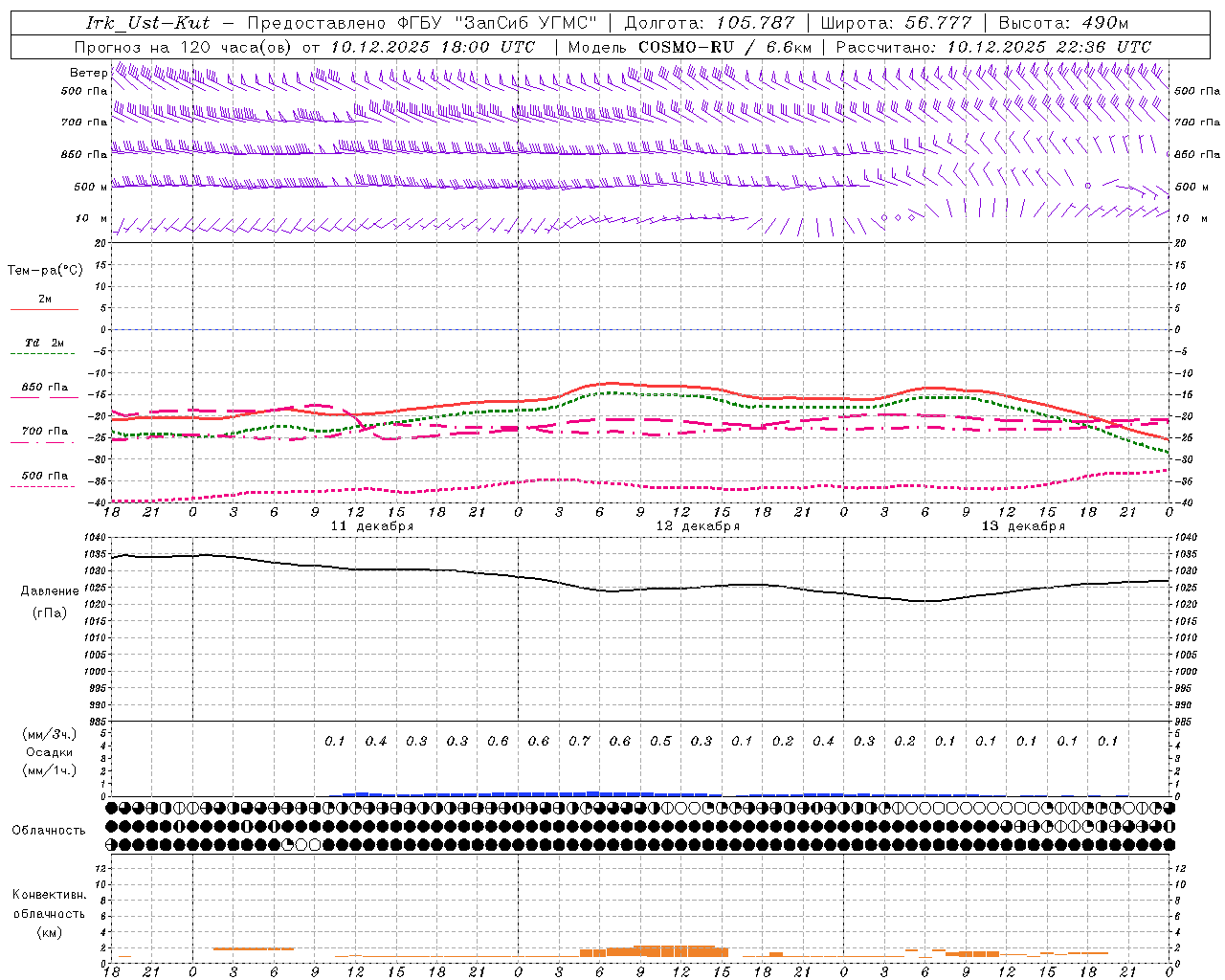Click the Td 2м legend label
This screenshot has height=980, width=1225.
tap(45, 343)
